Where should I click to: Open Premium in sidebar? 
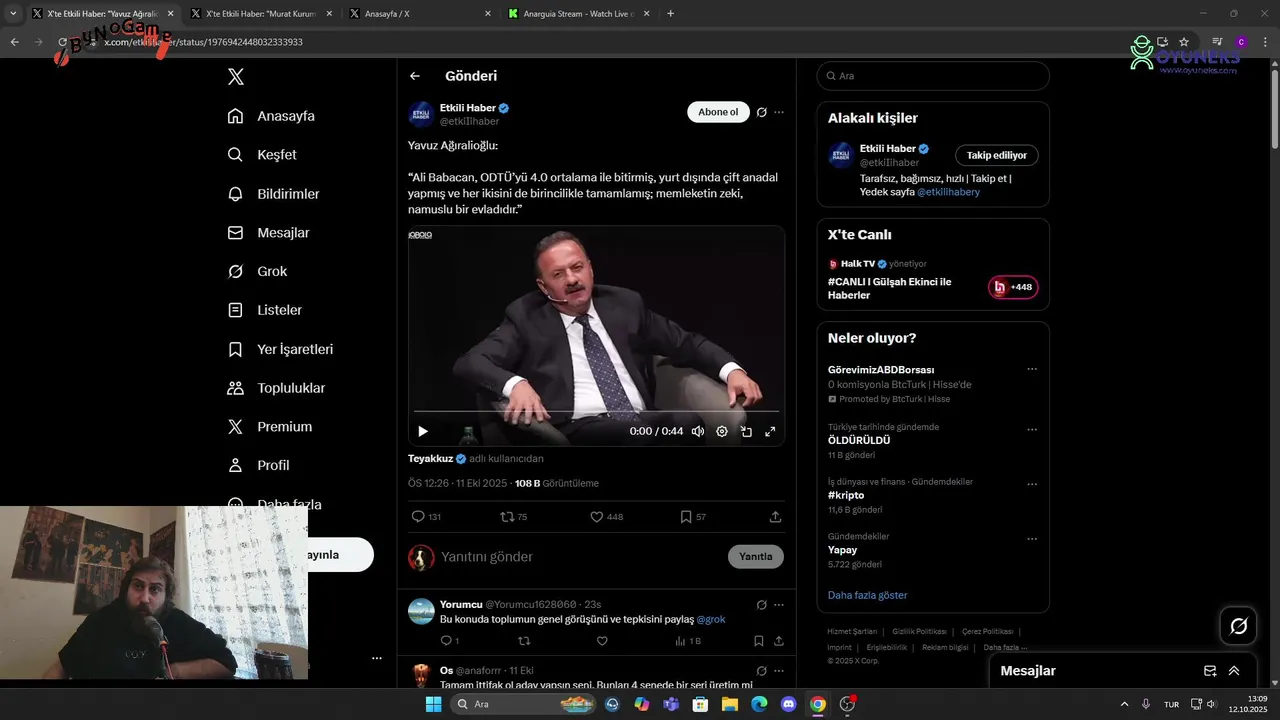(269, 427)
